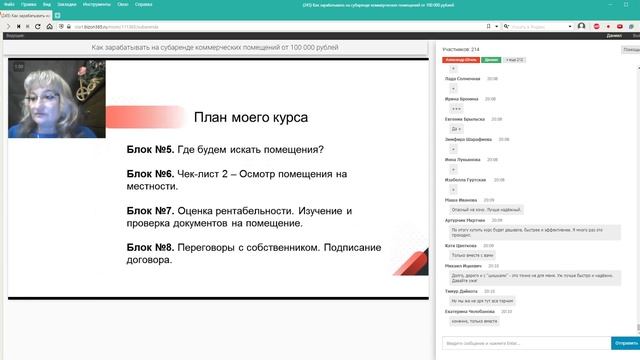Bookmark this page with bookmark icon
The width and height of the screenshot is (640, 360).
(489, 27)
